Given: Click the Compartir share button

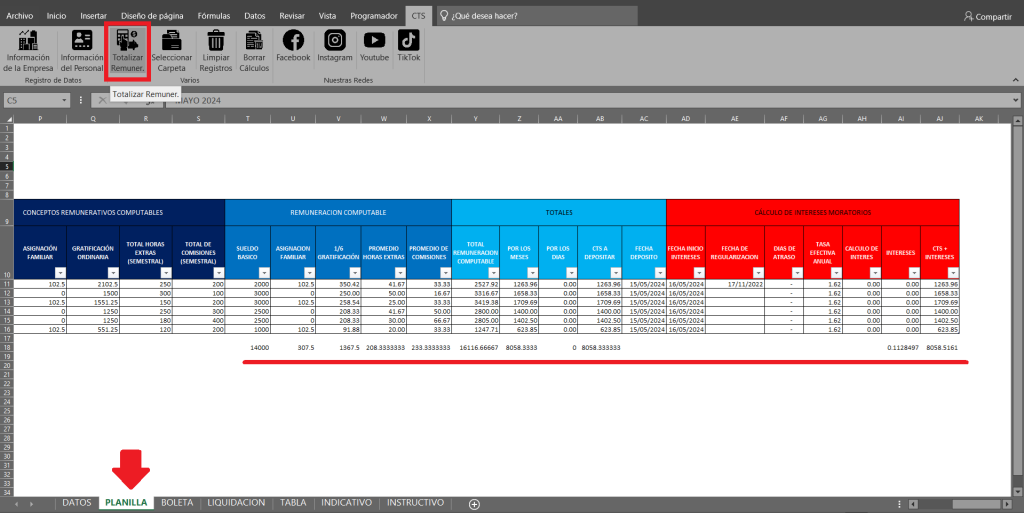Looking at the screenshot, I should point(988,16).
